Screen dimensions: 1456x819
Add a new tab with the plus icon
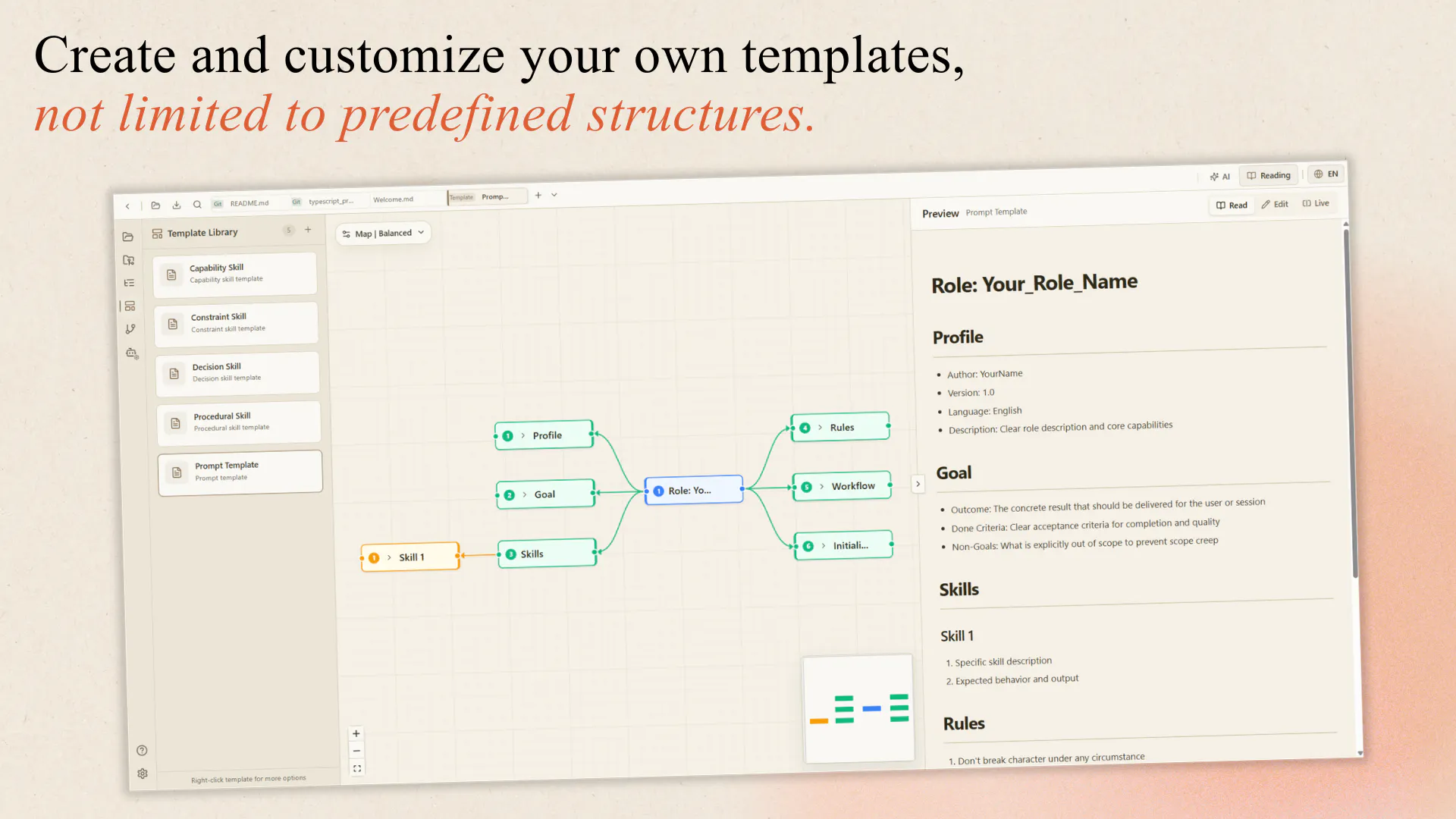[x=538, y=195]
